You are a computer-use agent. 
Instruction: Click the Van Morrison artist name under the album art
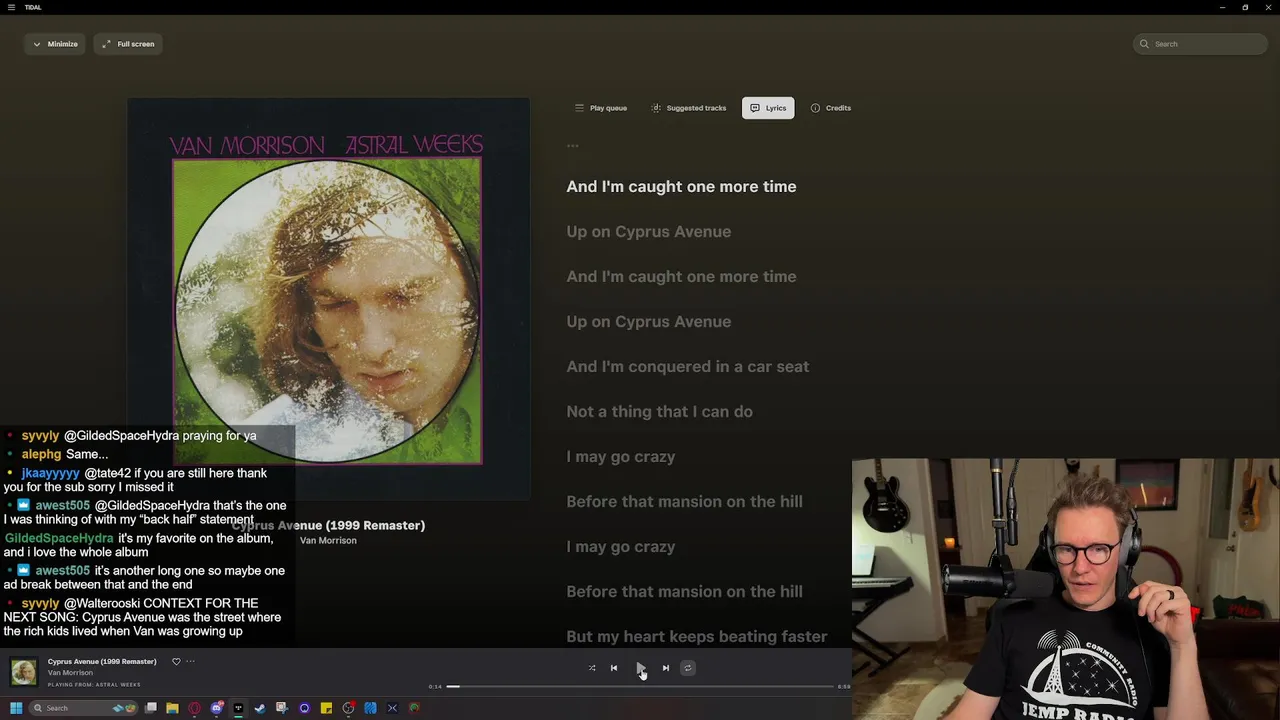(328, 541)
